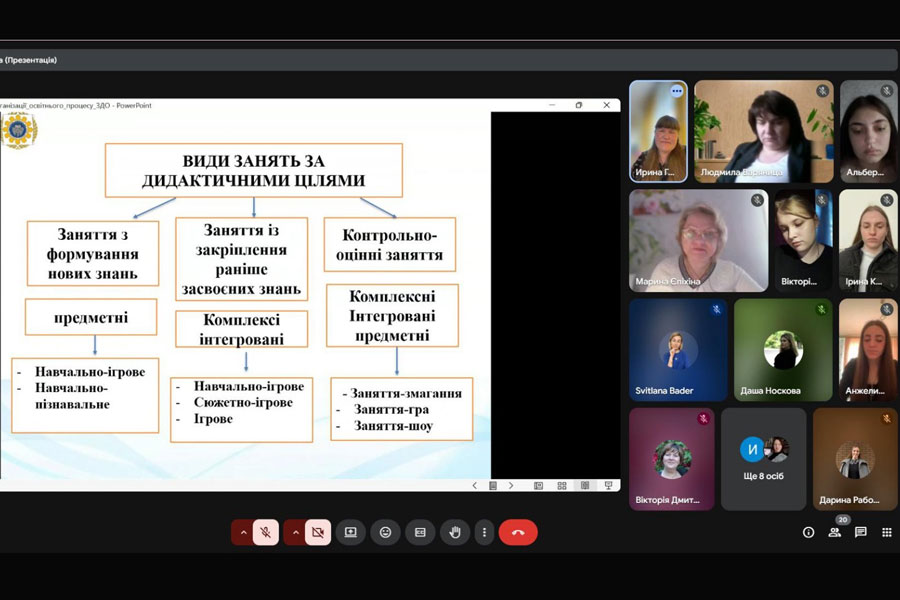900x600 pixels.
Task: Select Дарина Рабо... participant tile
Action: pyautogui.click(x=855, y=459)
